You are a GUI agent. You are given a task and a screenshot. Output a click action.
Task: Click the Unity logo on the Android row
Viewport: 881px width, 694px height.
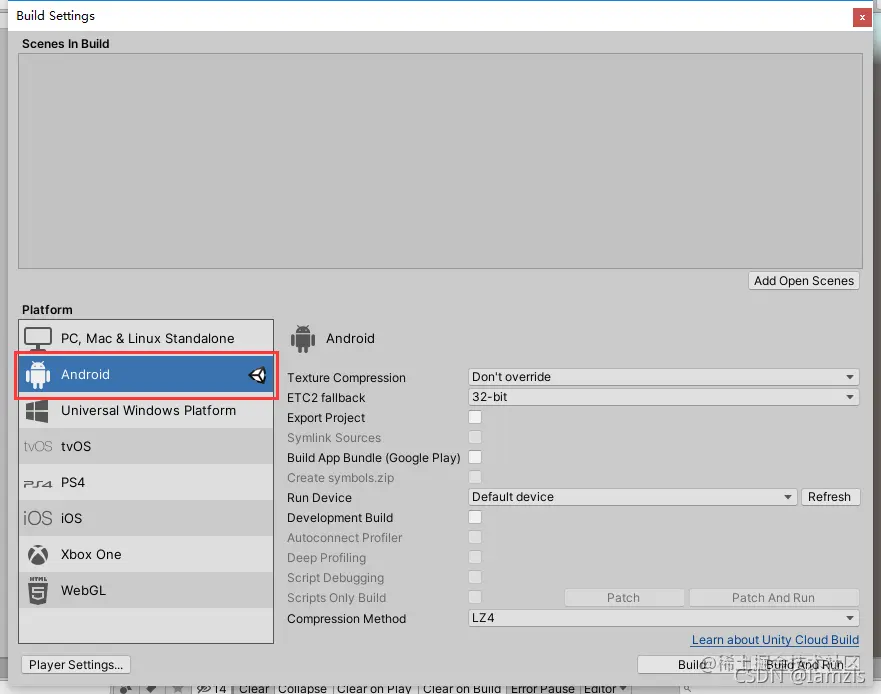[x=257, y=375]
